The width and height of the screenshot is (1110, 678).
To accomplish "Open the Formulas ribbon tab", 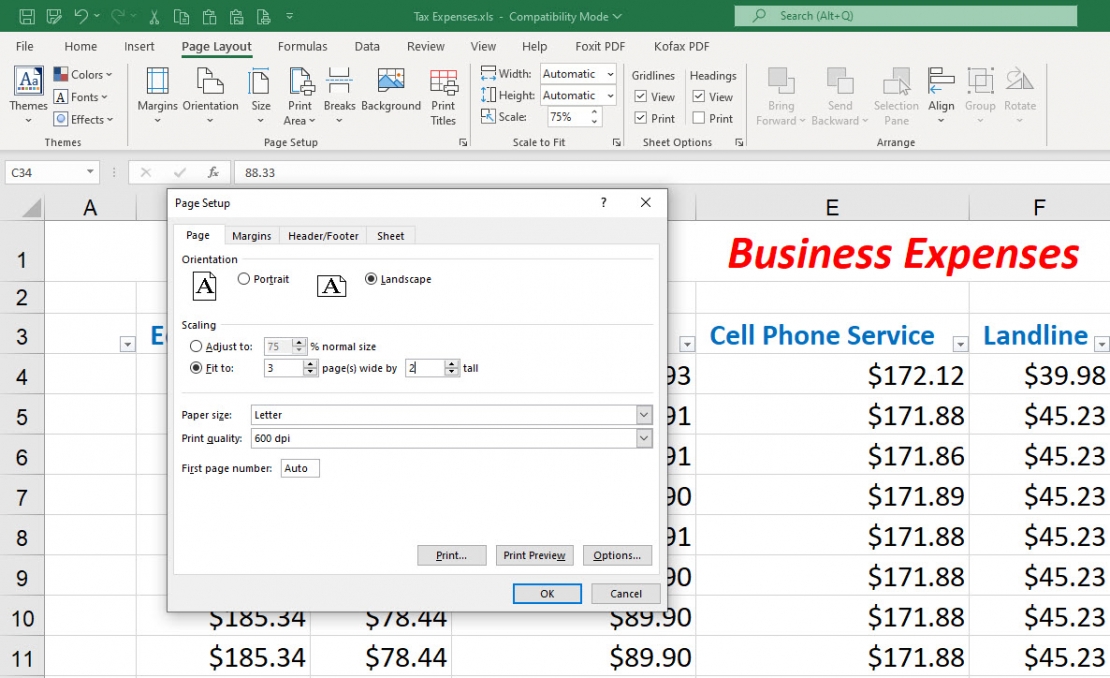I will click(302, 46).
